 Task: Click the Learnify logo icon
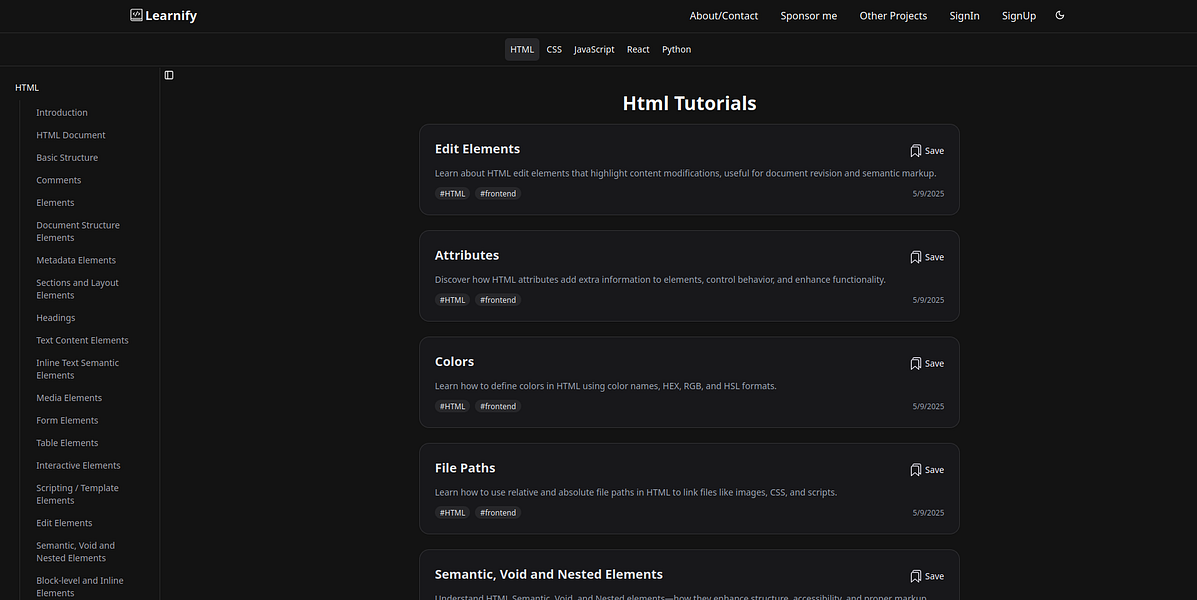point(136,15)
